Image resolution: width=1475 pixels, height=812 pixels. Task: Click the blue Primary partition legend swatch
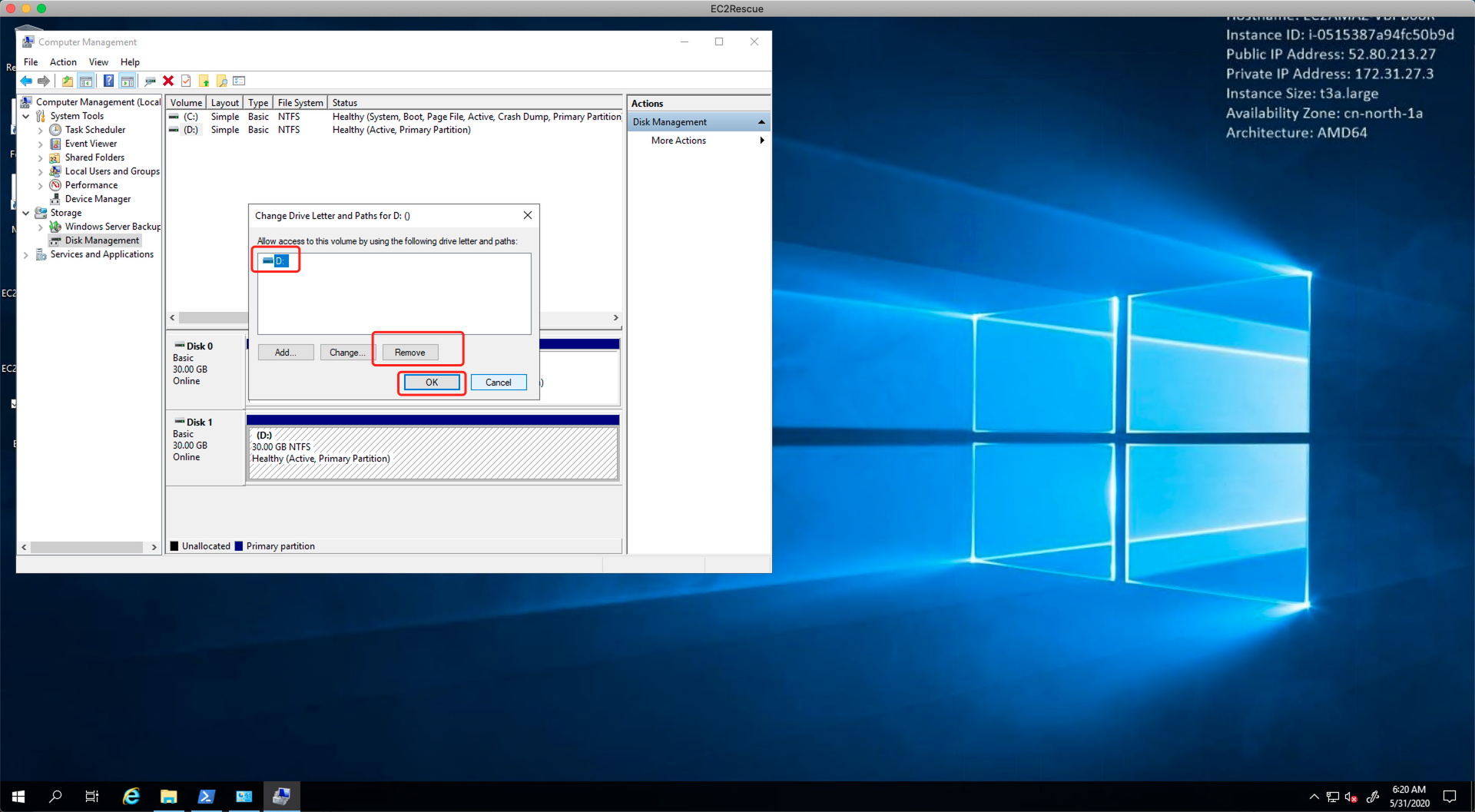point(239,546)
